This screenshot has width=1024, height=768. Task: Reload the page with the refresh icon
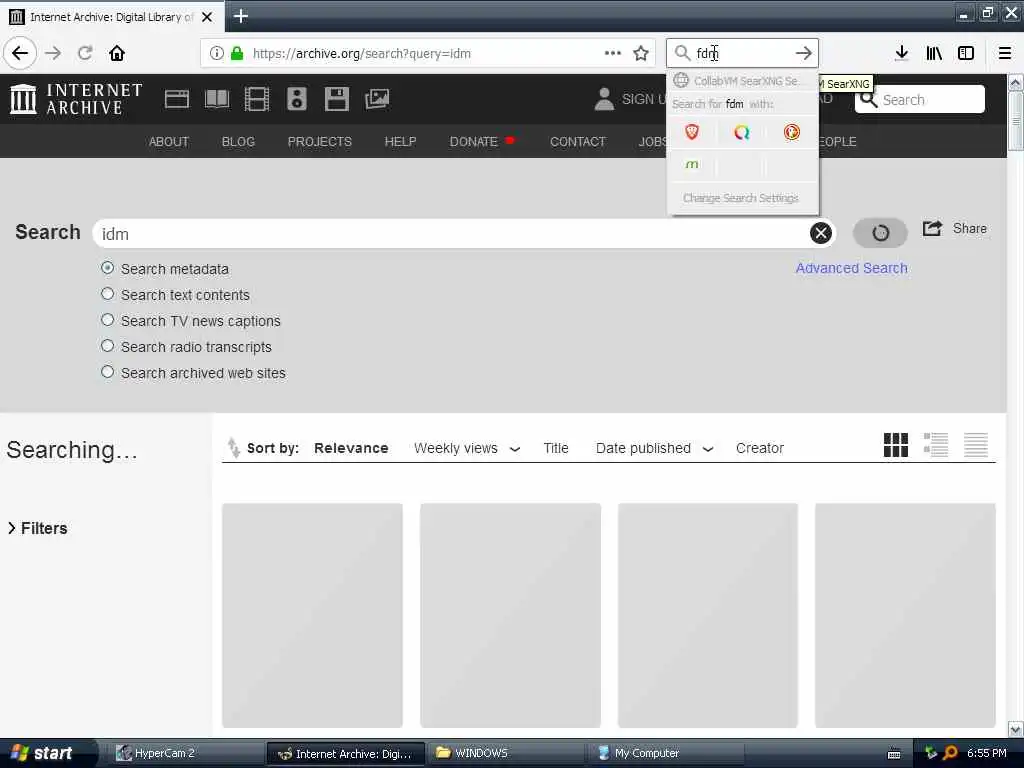(85, 53)
